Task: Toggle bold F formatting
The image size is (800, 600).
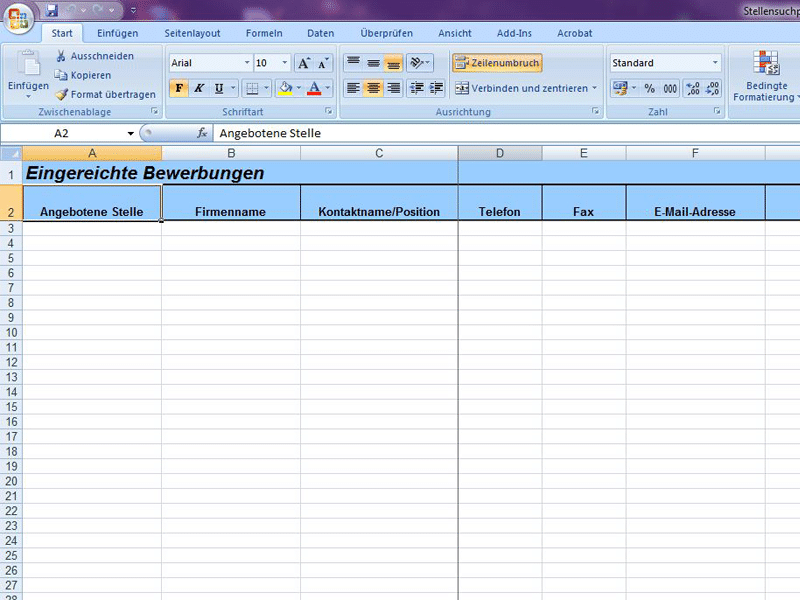Action: pyautogui.click(x=179, y=88)
